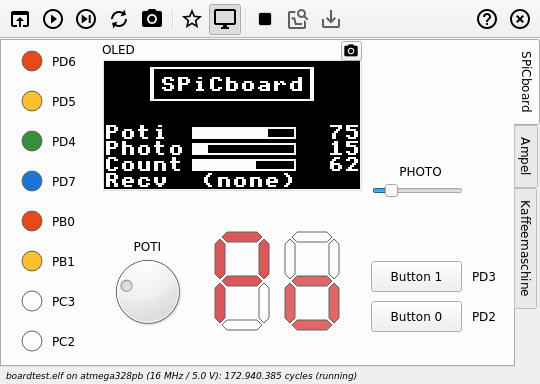Start simulation with the play icon
This screenshot has height=384, width=540.
pos(53,19)
